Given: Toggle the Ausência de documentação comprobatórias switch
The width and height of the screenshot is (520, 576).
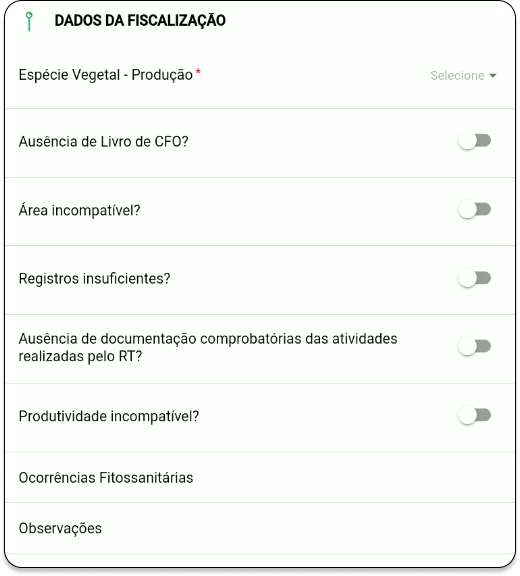Looking at the screenshot, I should 474,346.
